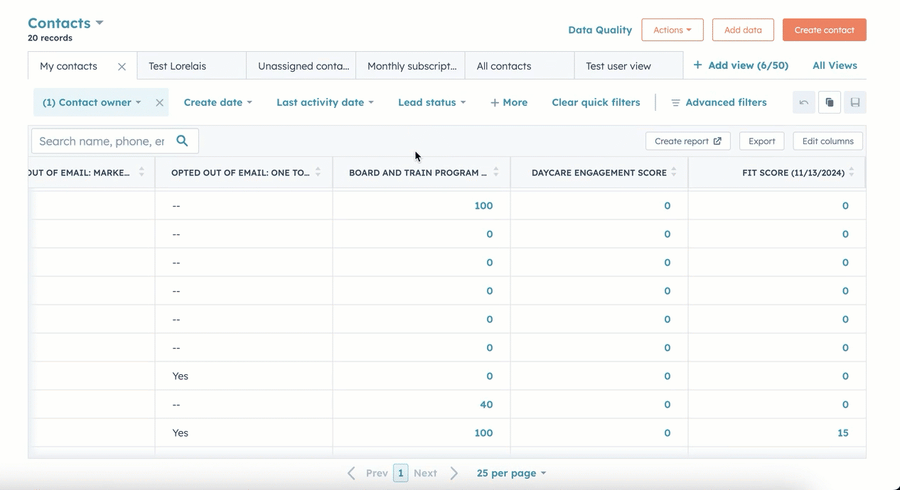The image size is (900, 490).
Task: Click the Add data button
Action: (743, 30)
